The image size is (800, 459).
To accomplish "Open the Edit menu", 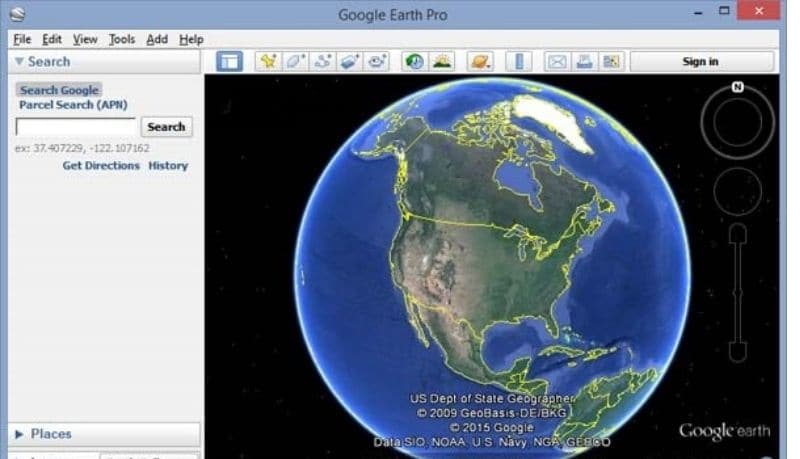I will tap(52, 39).
